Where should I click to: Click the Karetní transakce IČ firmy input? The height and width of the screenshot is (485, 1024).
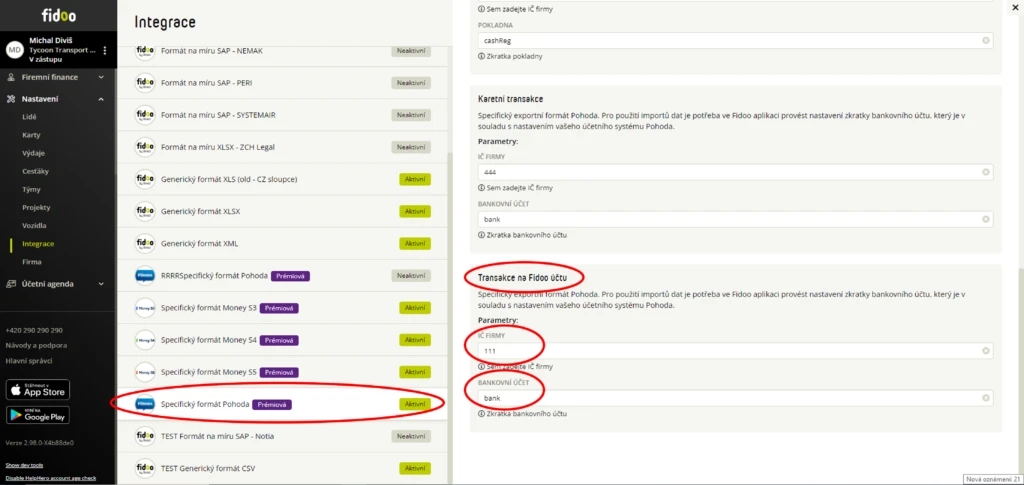point(736,172)
